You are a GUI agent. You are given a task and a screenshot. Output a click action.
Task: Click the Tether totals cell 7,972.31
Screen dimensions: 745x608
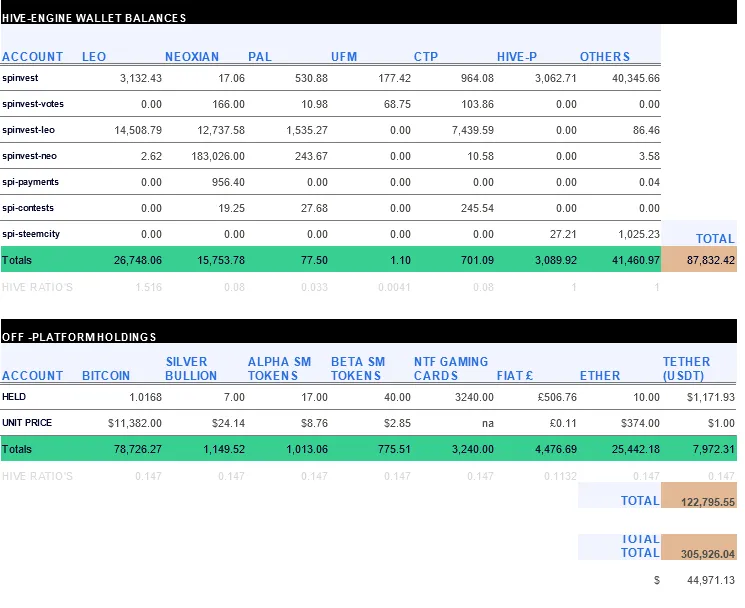[714, 449]
